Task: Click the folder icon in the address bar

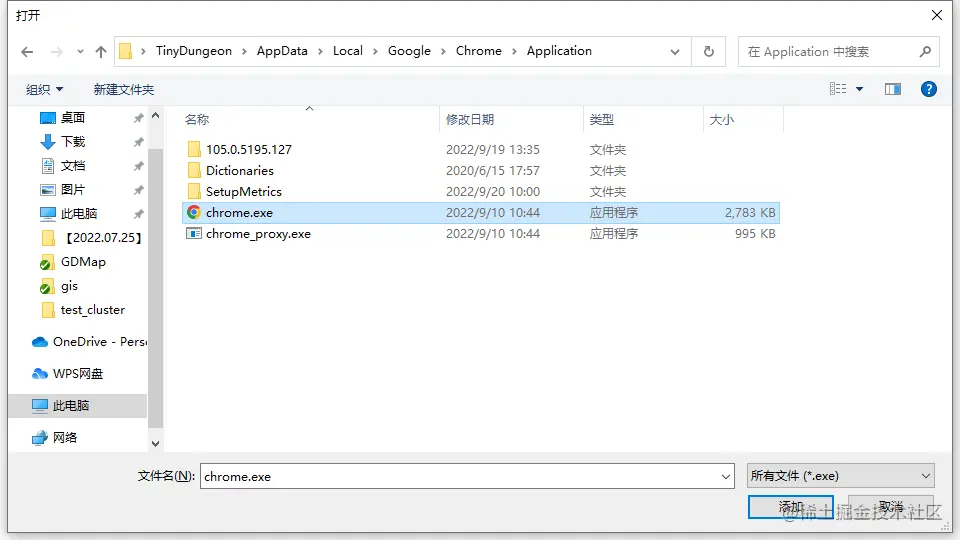Action: 126,51
